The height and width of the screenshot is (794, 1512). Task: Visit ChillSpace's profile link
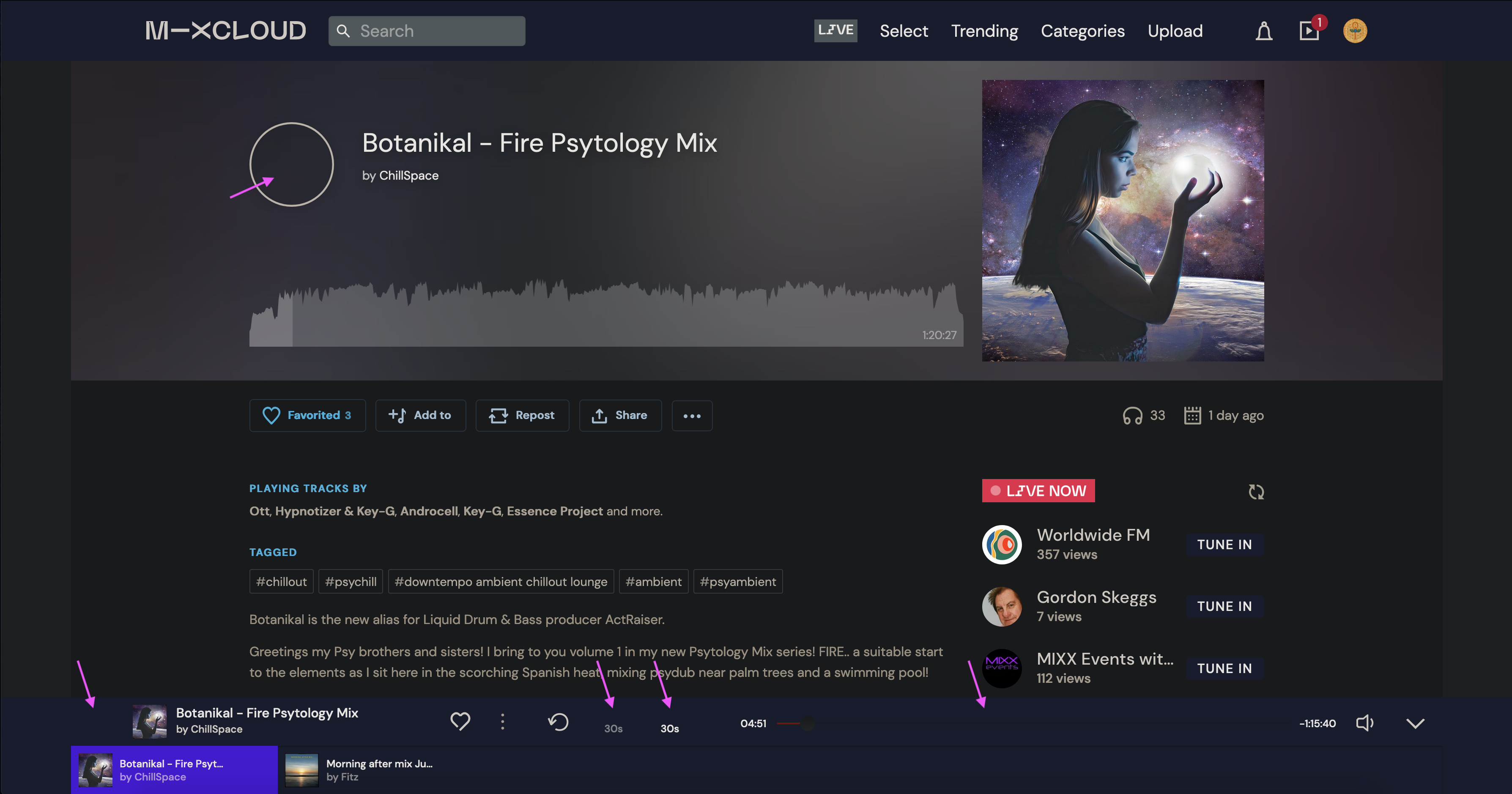(x=409, y=175)
